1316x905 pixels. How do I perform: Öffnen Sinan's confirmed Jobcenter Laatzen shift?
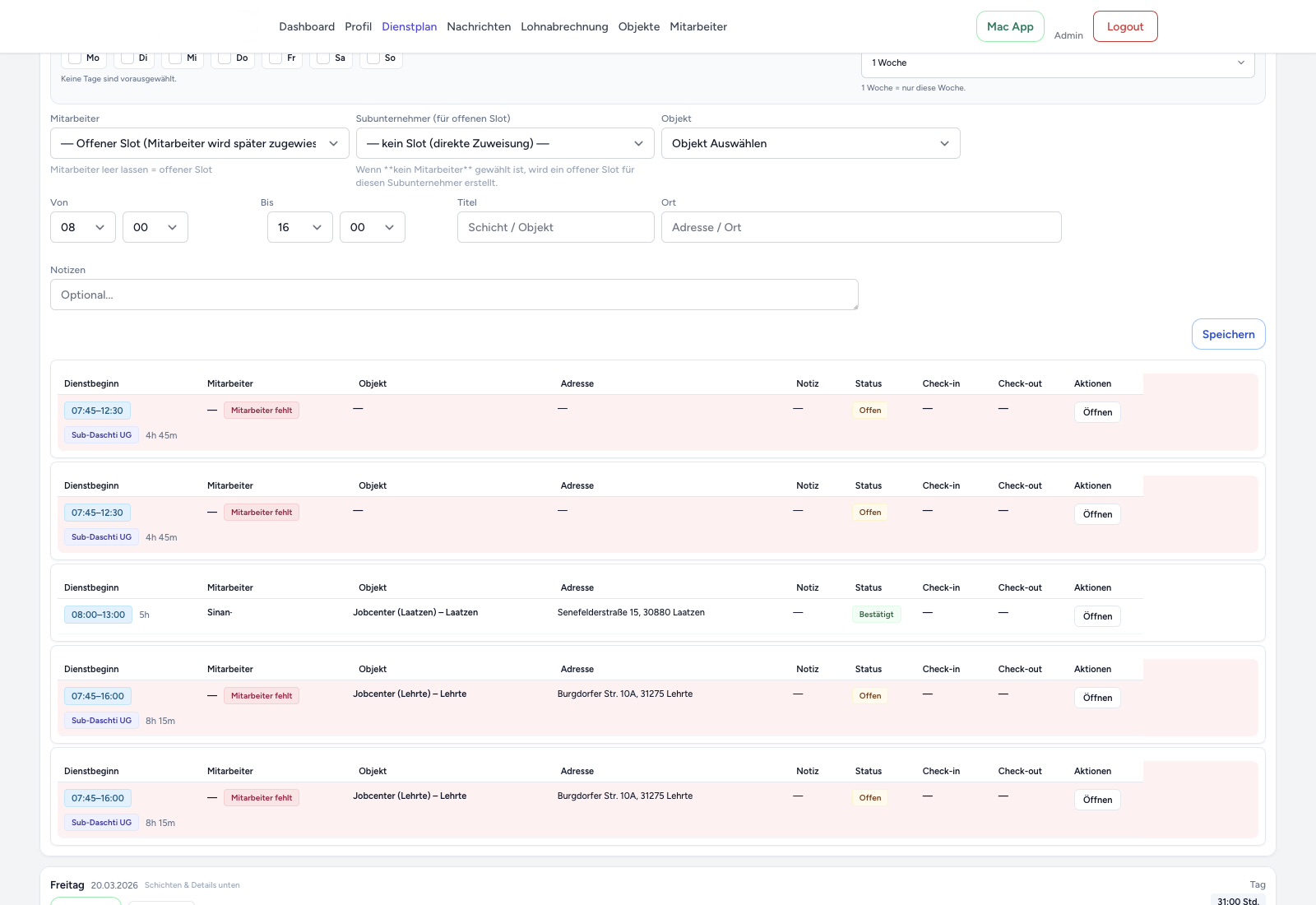[x=1097, y=615]
